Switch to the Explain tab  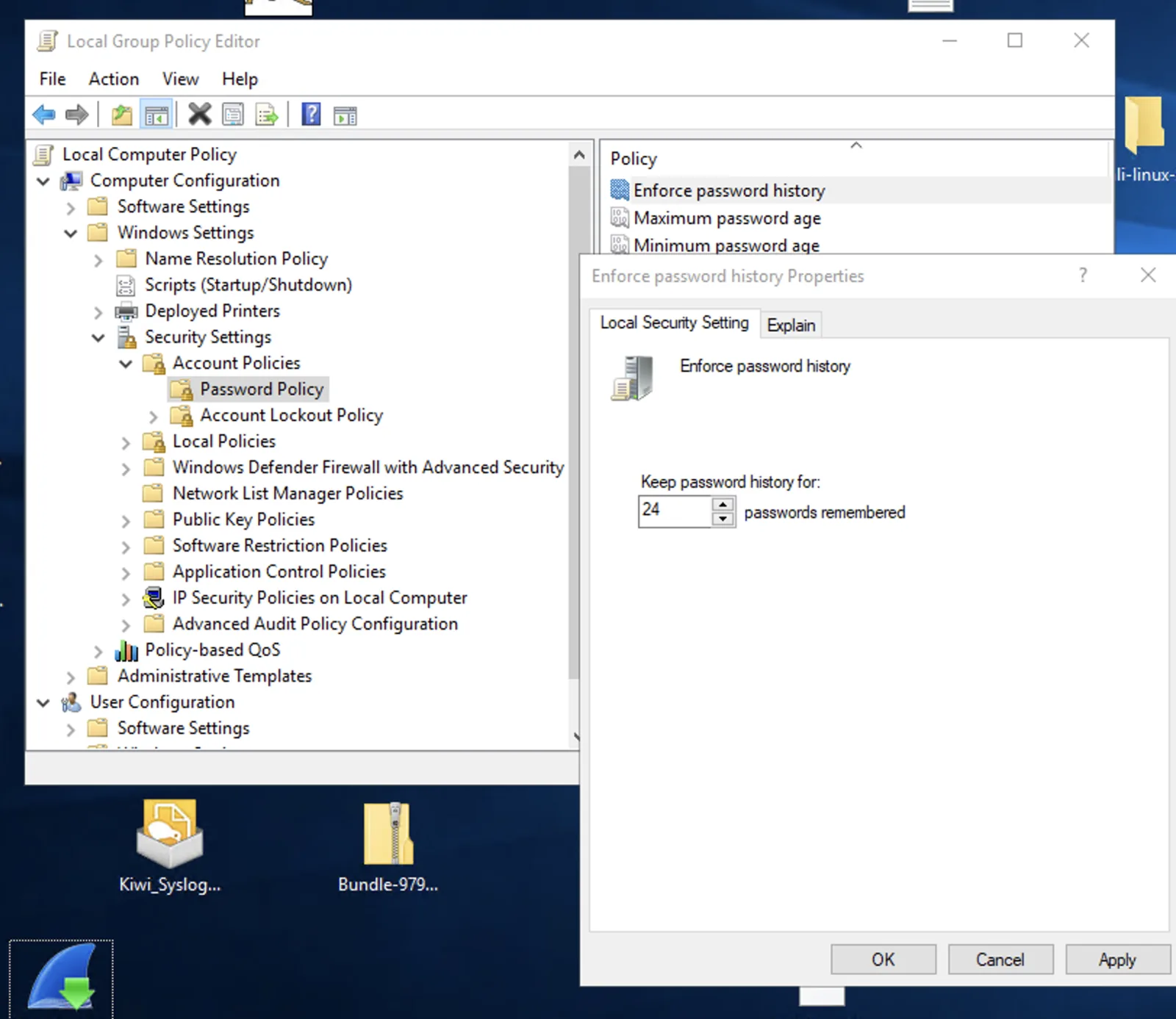[x=791, y=325]
